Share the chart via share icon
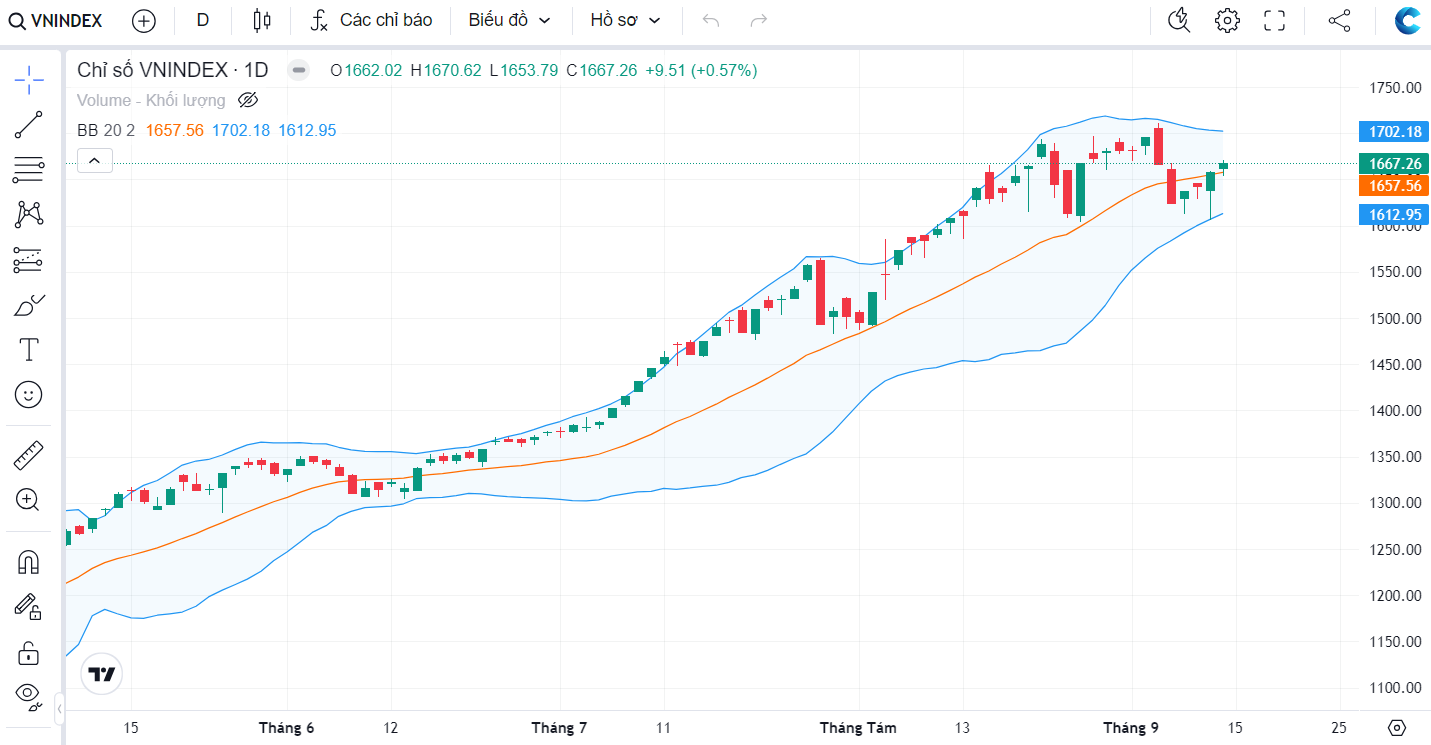Screen dimensions: 1431x745 (x=1339, y=20)
